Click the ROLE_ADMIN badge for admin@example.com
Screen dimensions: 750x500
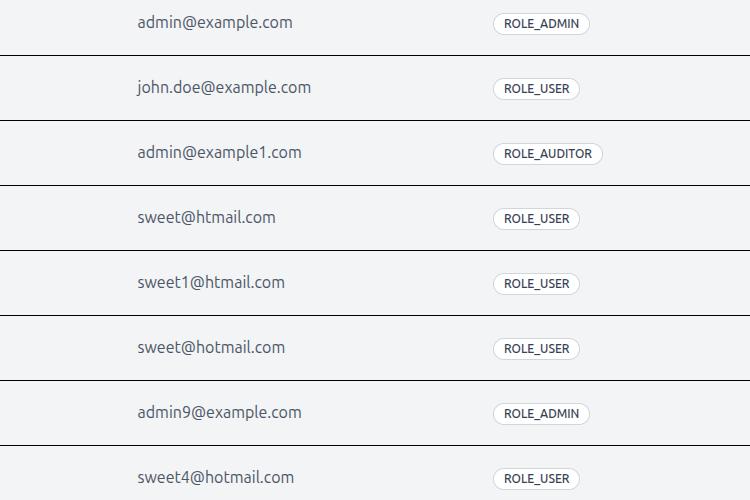[541, 23]
